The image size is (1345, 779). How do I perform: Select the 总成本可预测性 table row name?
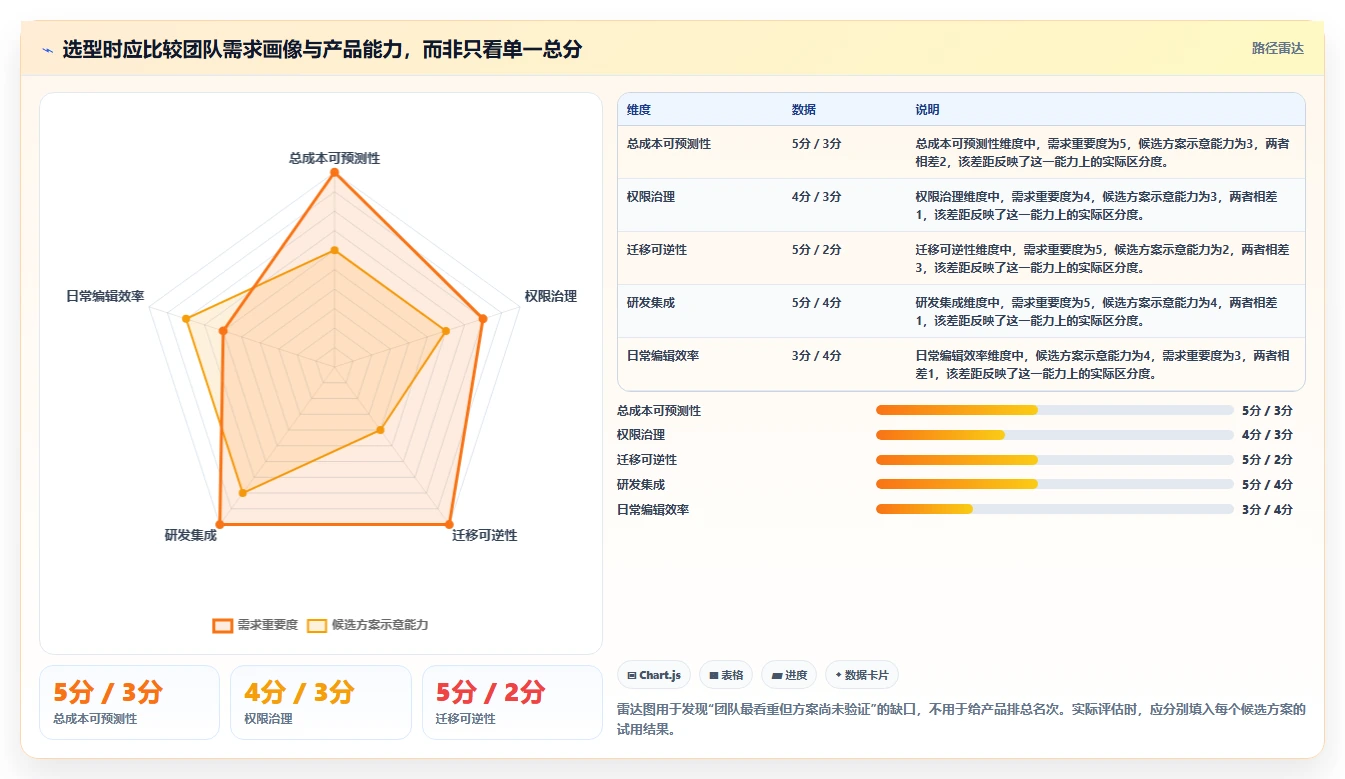pyautogui.click(x=669, y=144)
